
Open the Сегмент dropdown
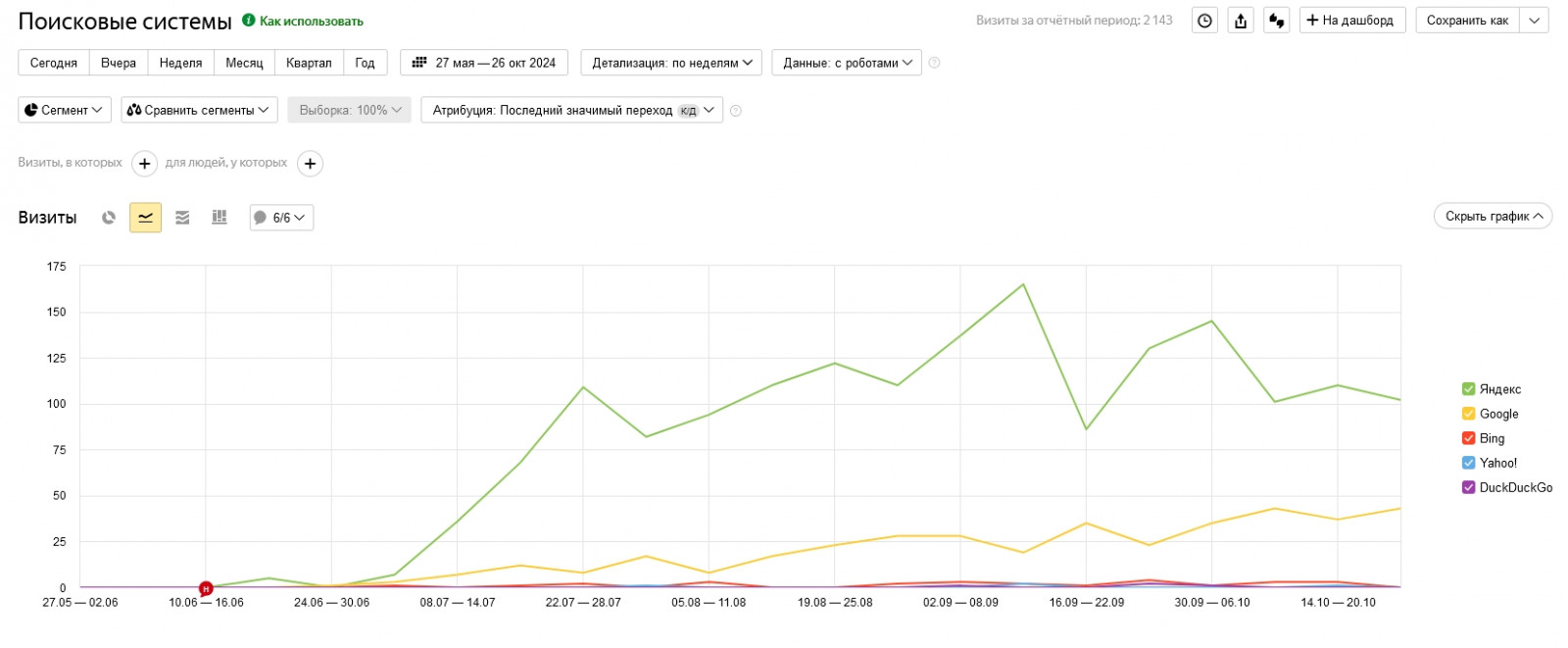pos(65,110)
